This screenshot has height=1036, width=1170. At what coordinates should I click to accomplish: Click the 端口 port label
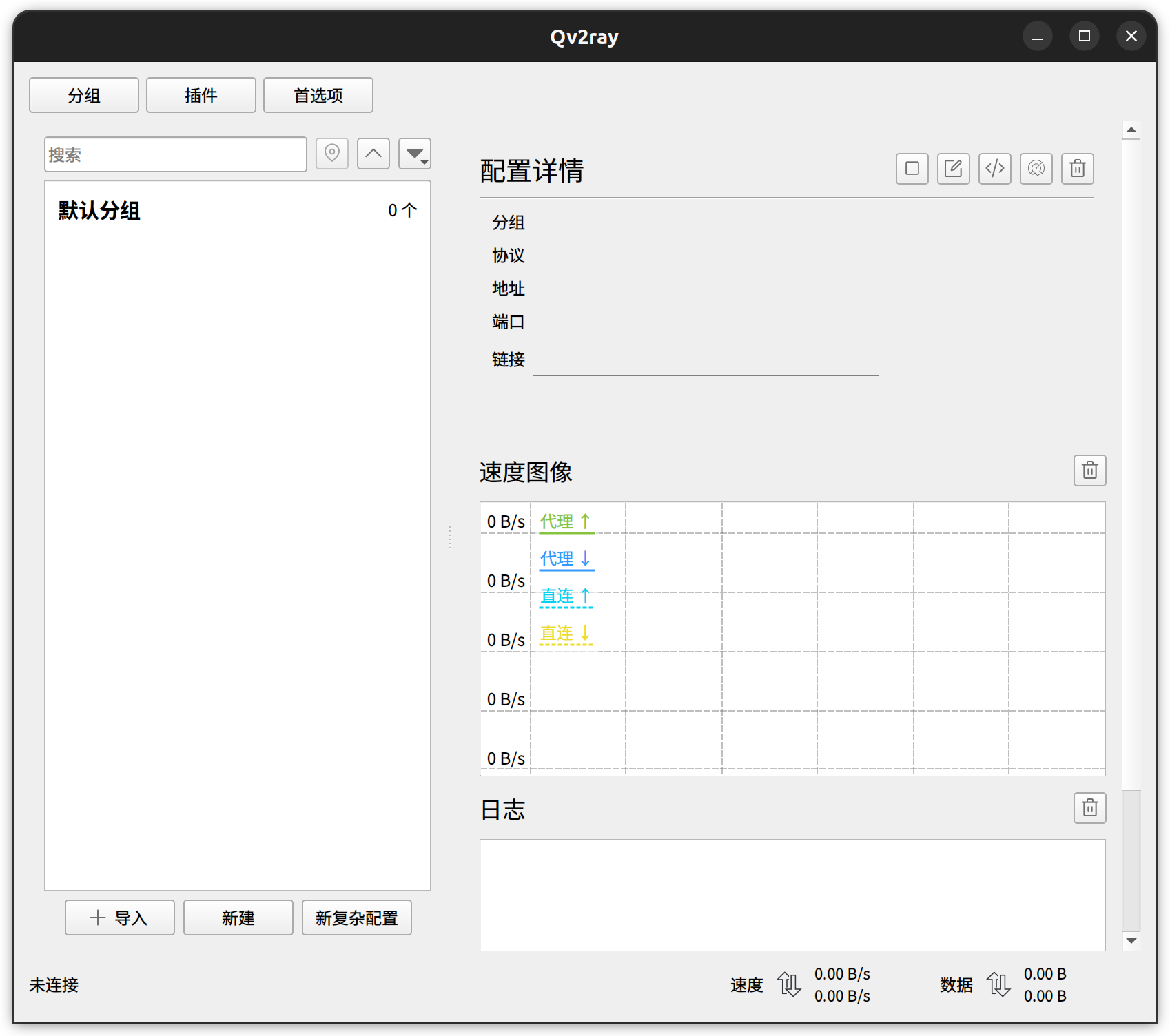click(509, 322)
